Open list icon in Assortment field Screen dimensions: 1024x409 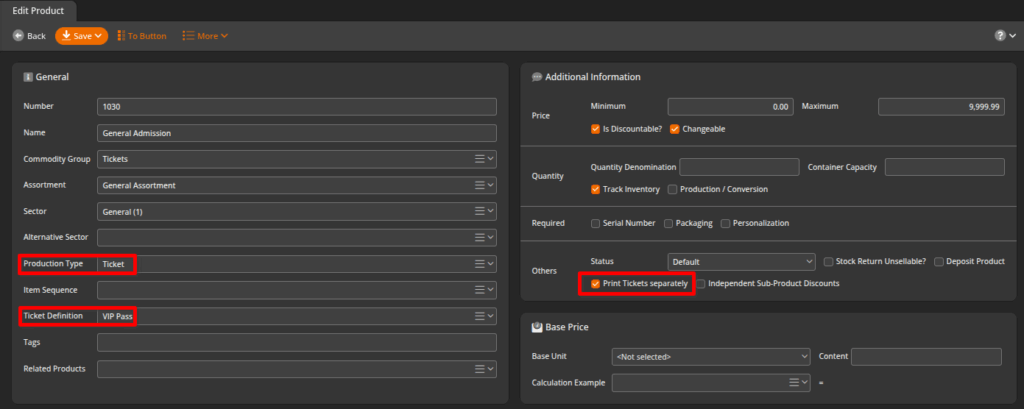pyautogui.click(x=480, y=185)
